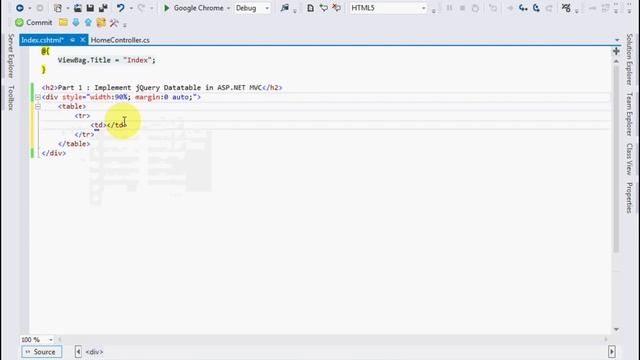Switch to the HomeController.cs tab
The image size is (640, 360).
click(x=120, y=40)
